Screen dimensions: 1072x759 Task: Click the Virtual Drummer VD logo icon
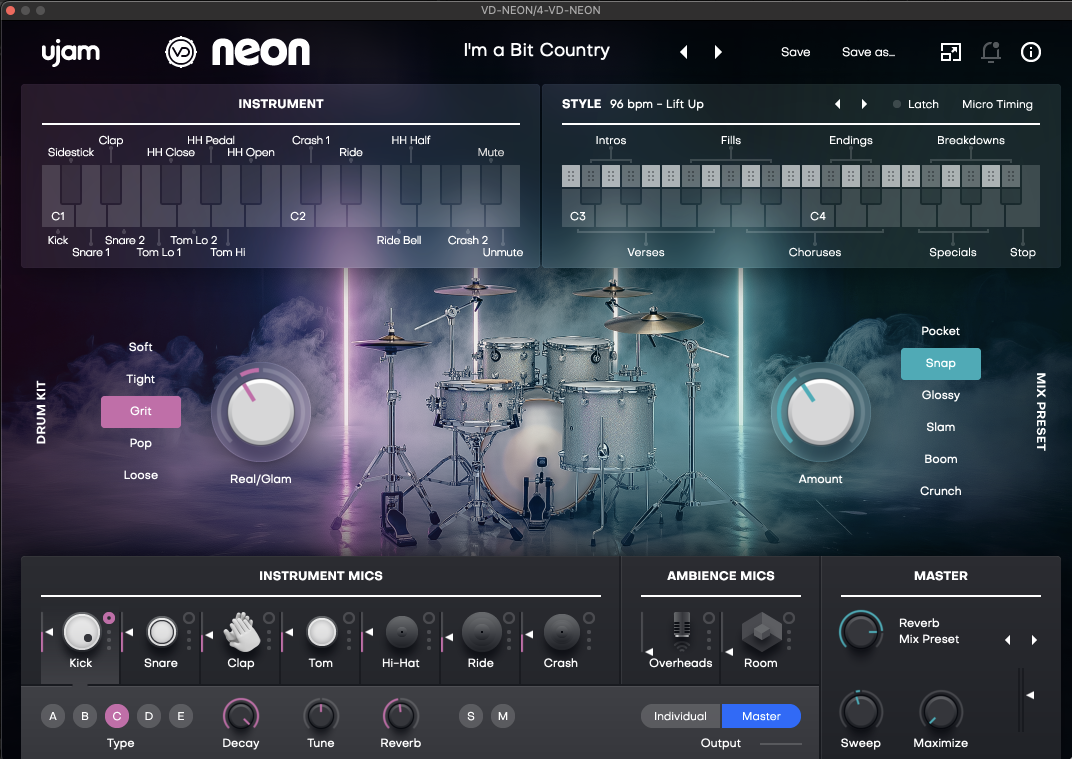[x=180, y=52]
